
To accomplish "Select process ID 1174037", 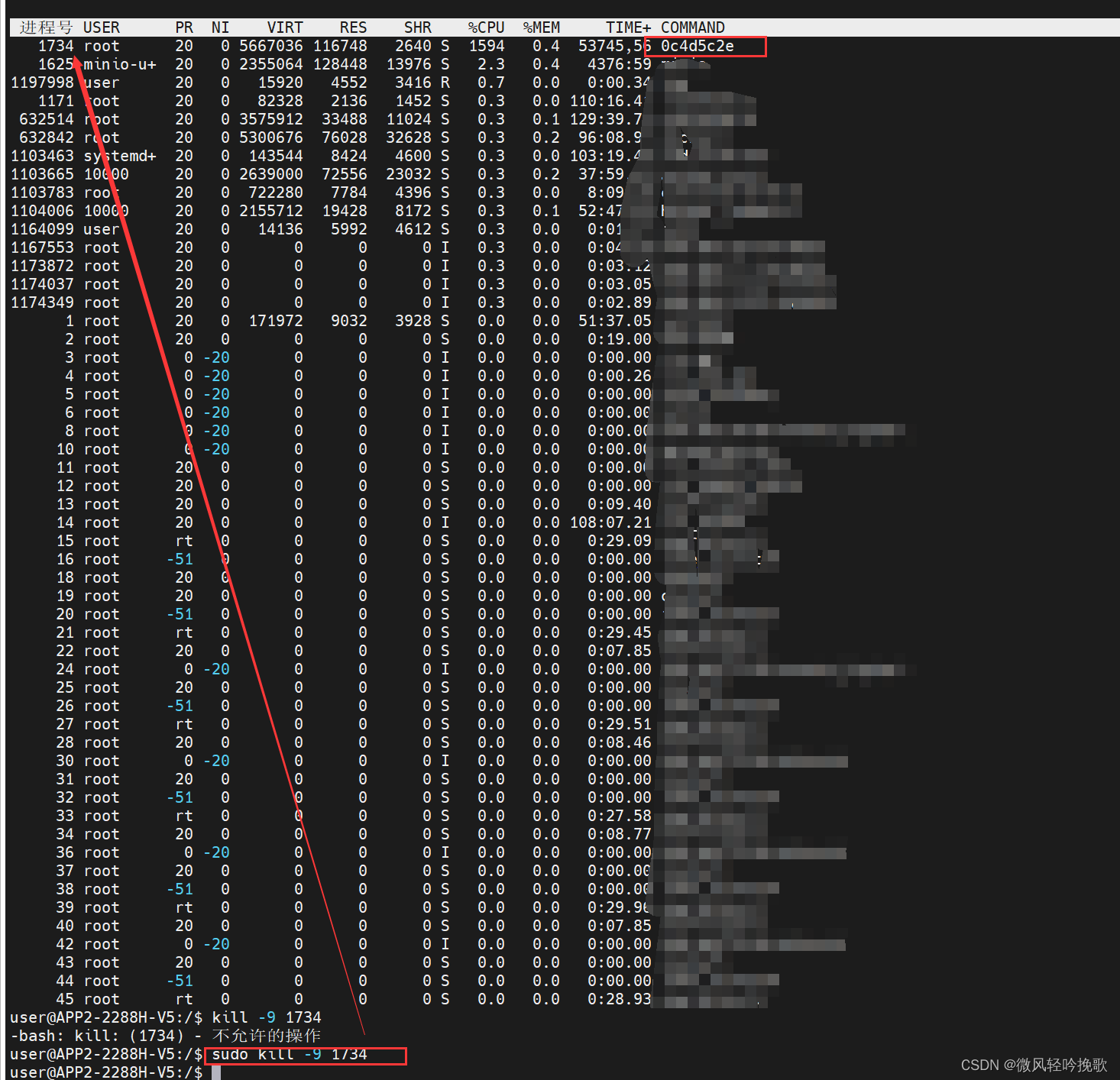I will click(42, 284).
